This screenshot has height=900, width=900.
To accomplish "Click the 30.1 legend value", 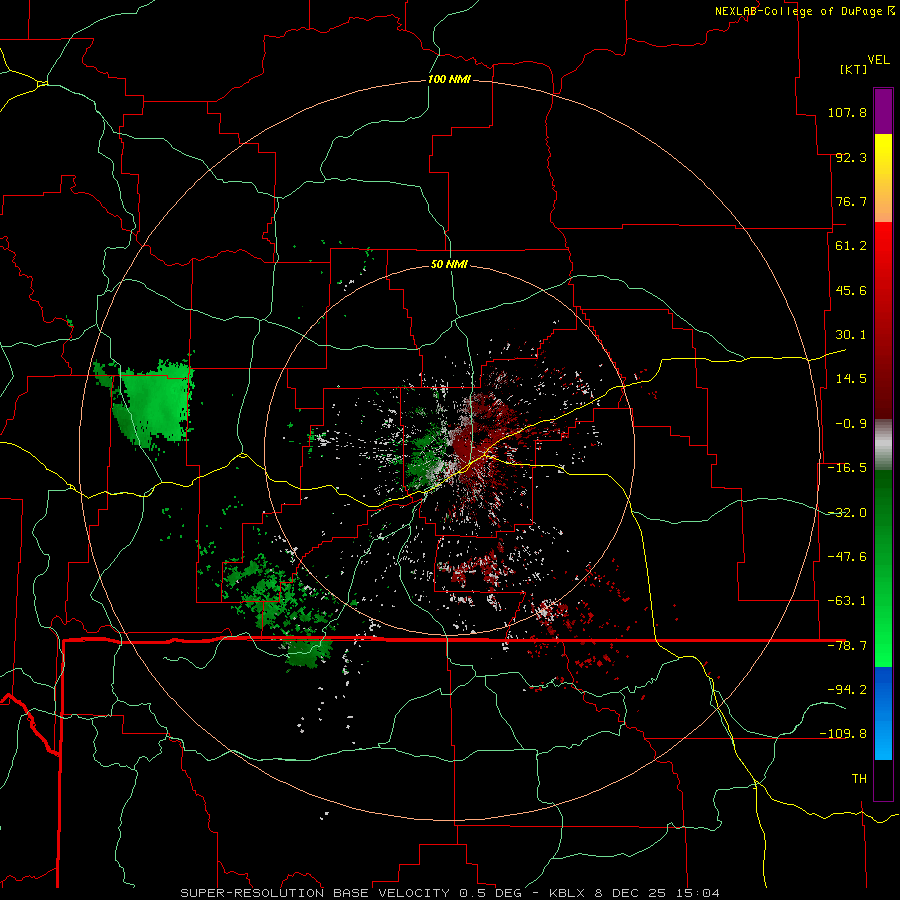I will point(851,335).
